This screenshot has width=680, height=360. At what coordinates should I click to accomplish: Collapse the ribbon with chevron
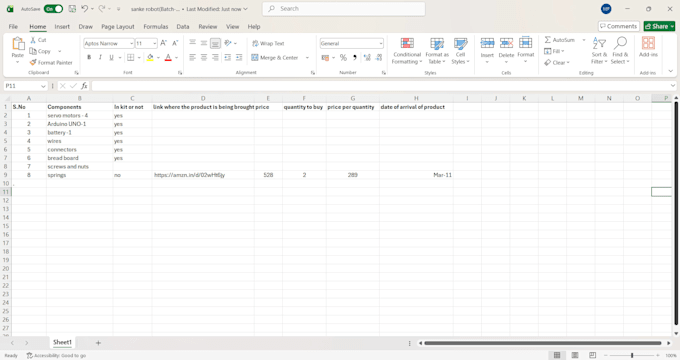pos(671,72)
